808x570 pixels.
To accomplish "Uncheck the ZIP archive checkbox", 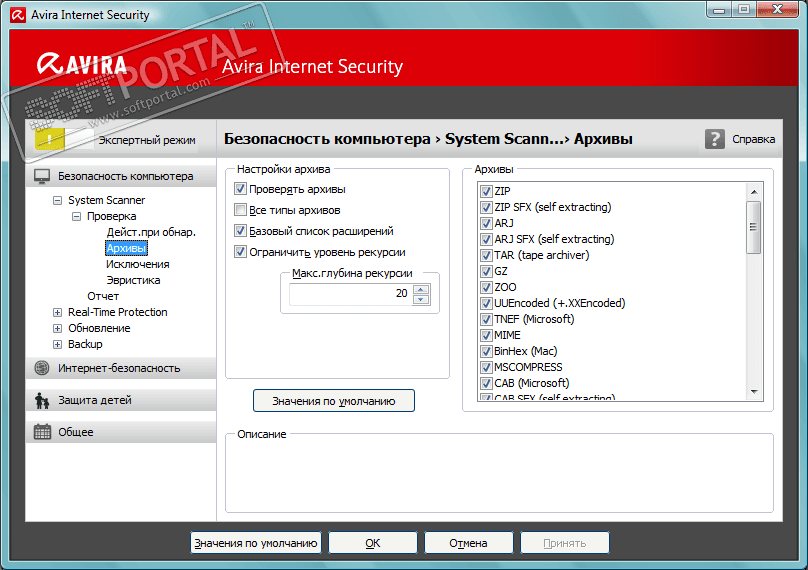I will pos(486,192).
